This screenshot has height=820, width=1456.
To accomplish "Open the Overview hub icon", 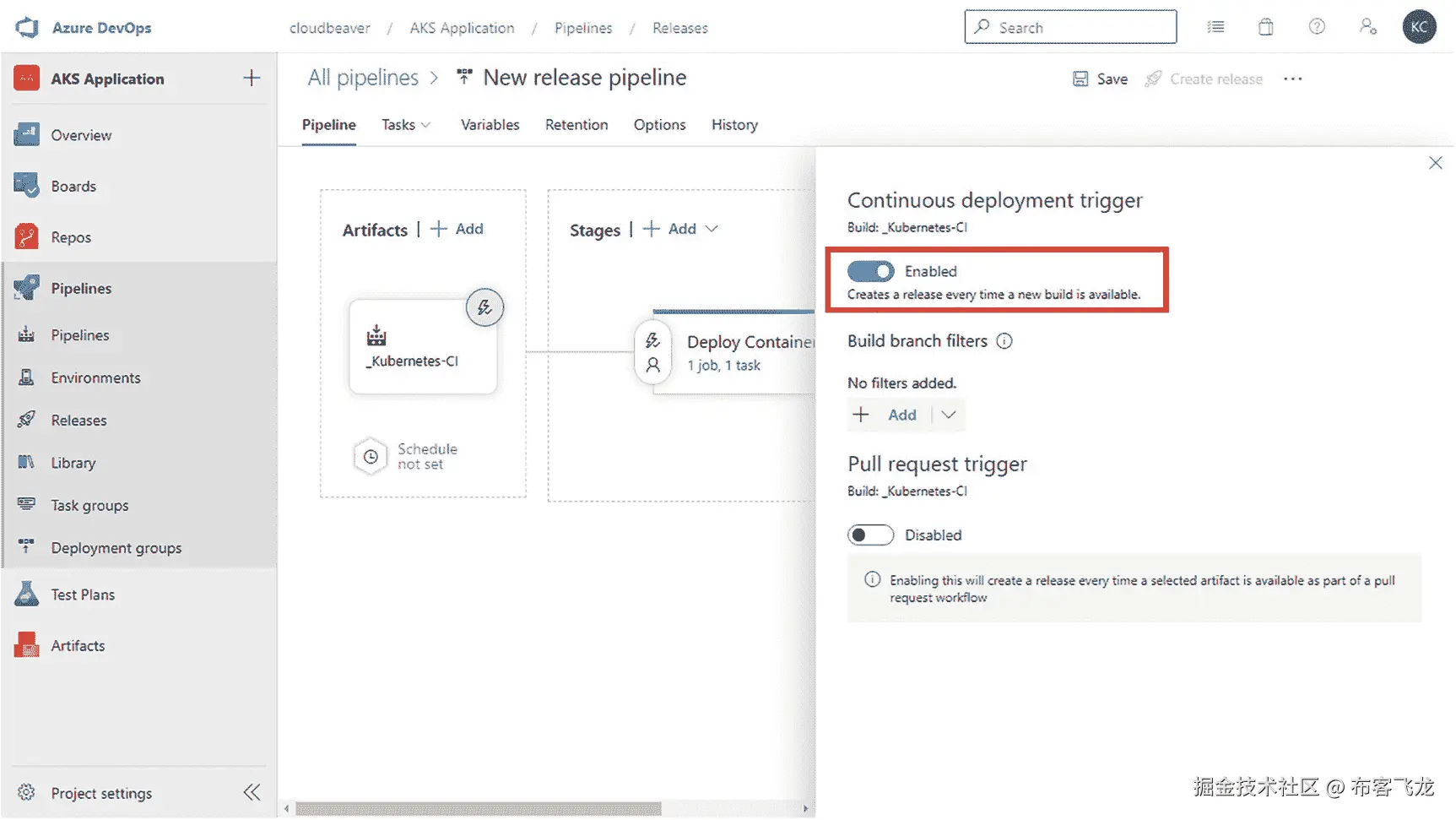I will click(27, 134).
